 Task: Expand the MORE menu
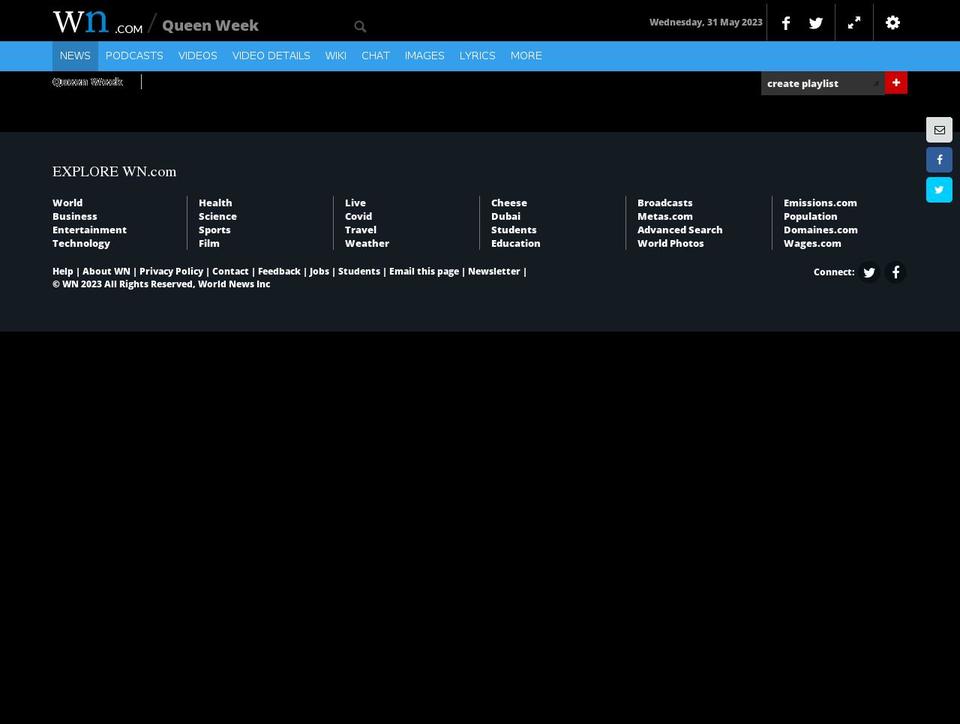click(x=526, y=56)
